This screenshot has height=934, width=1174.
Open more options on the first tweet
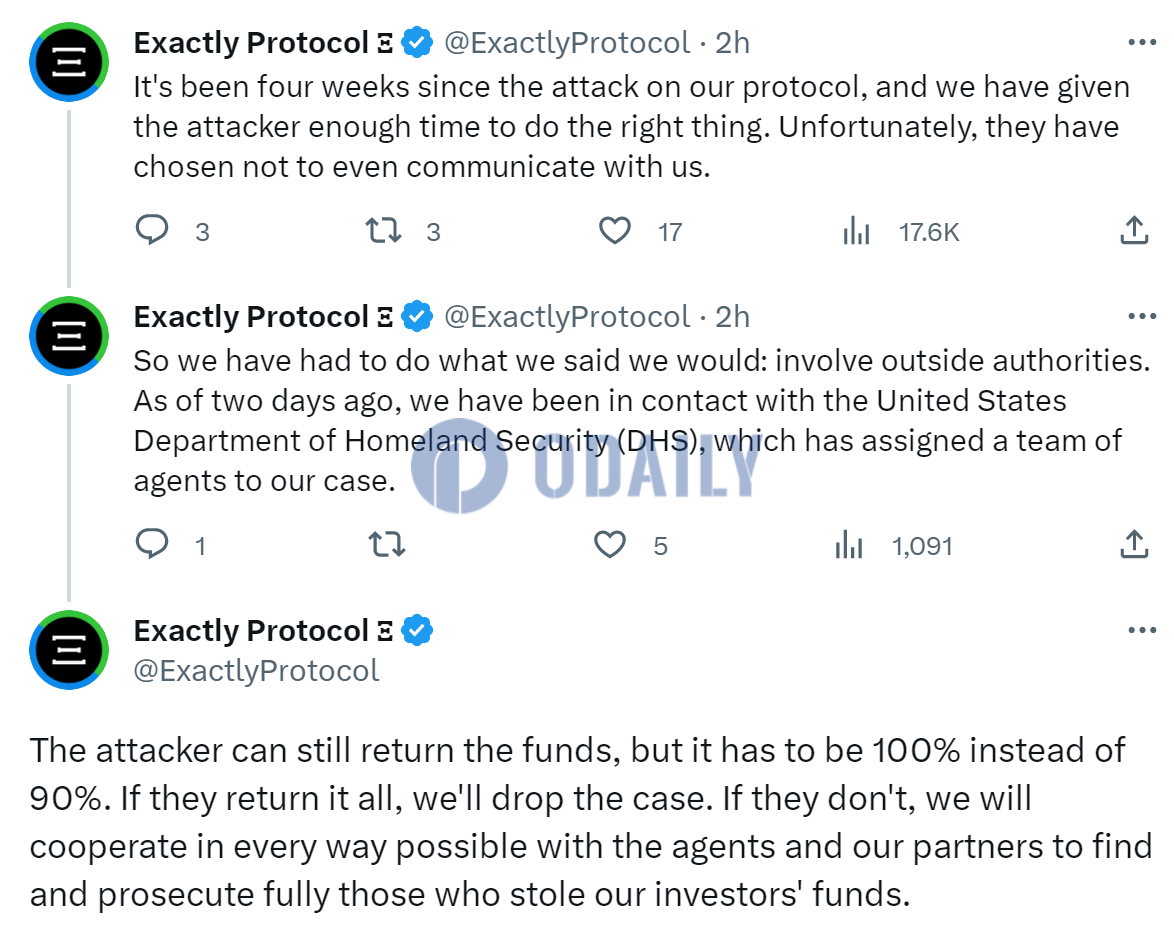(1143, 42)
